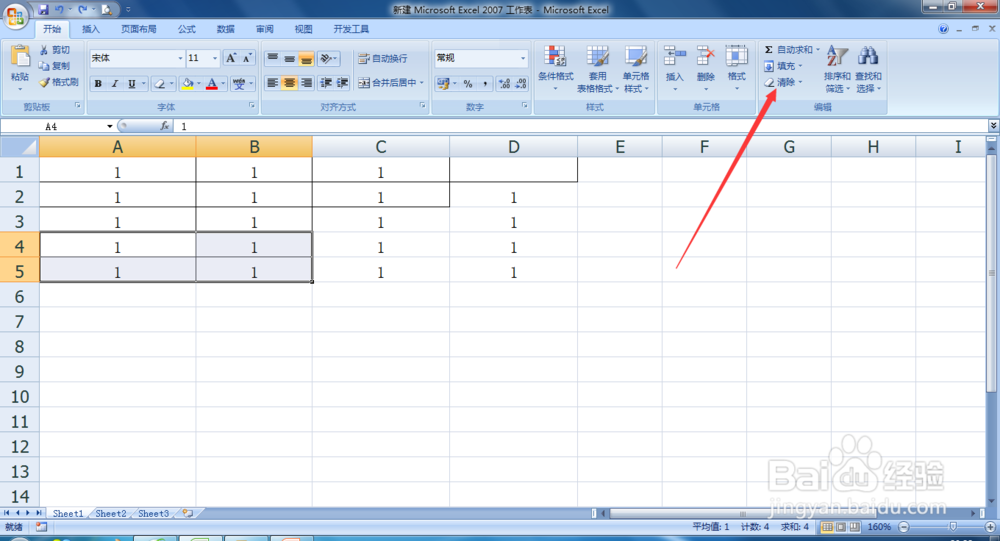The width and height of the screenshot is (1000, 541).
Task: Click the Office button logo
Action: pyautogui.click(x=15, y=15)
